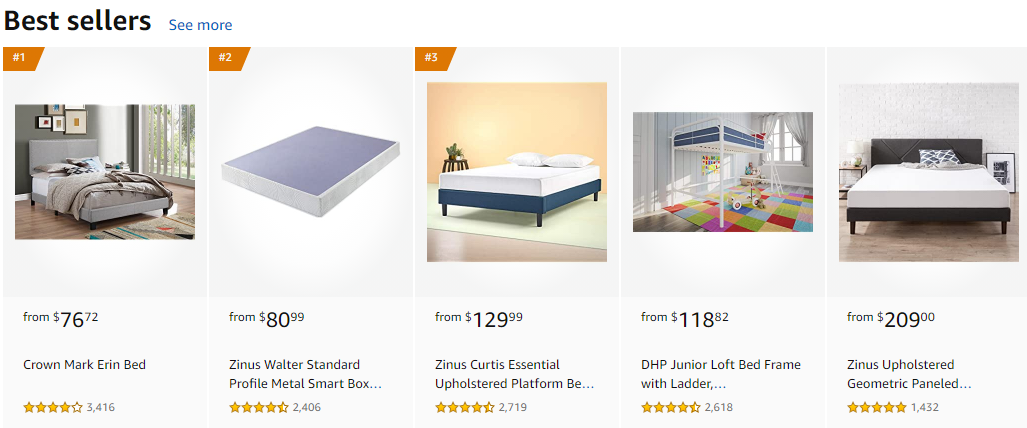Click star rating with 2,406 reviews
Screen dimensions: 1027x428
[x=259, y=408]
